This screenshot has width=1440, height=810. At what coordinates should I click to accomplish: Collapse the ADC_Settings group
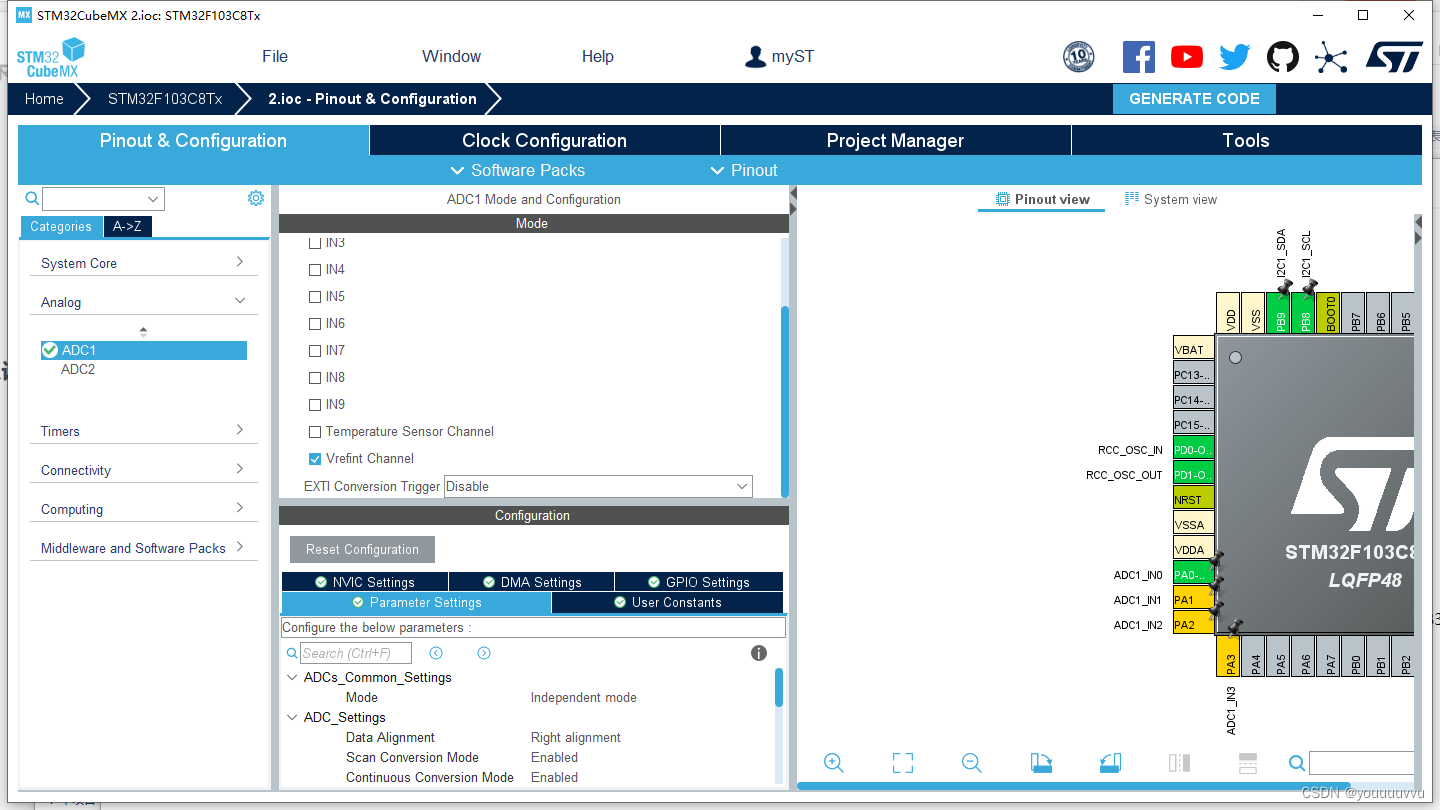point(292,717)
